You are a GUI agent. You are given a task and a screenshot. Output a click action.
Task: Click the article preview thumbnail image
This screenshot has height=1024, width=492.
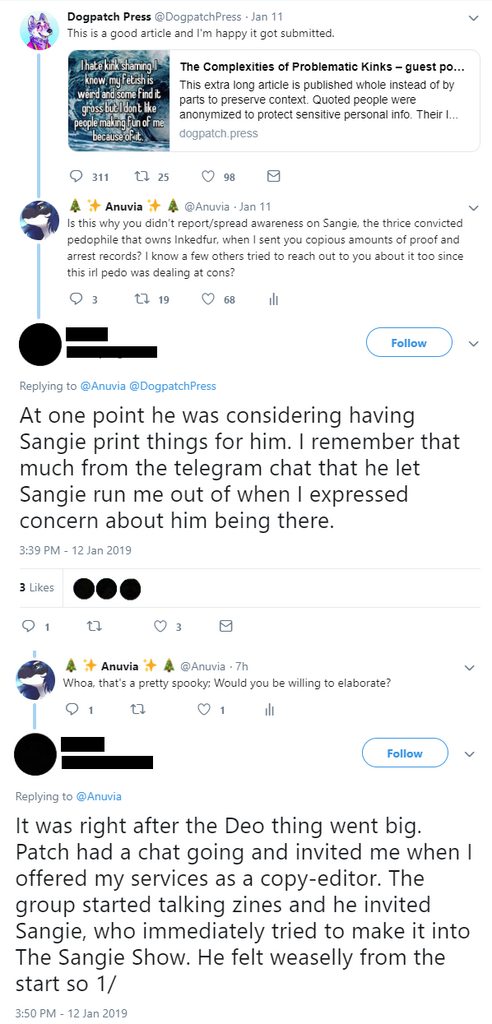(x=119, y=101)
